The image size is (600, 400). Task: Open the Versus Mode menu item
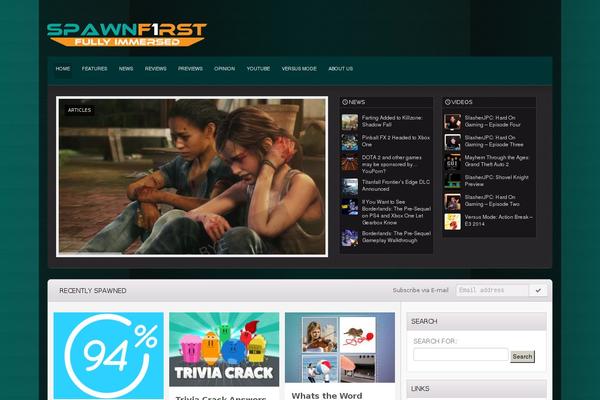tap(299, 69)
